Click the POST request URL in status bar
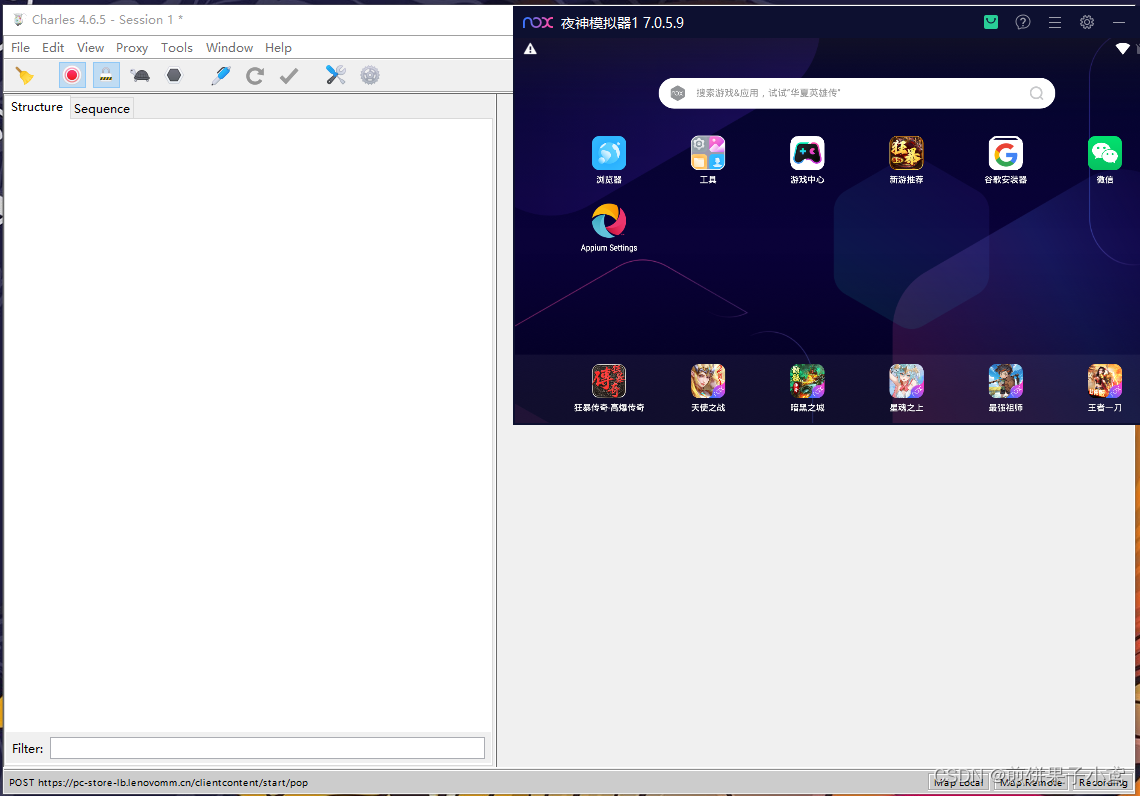This screenshot has height=796, width=1140. pyautogui.click(x=158, y=782)
